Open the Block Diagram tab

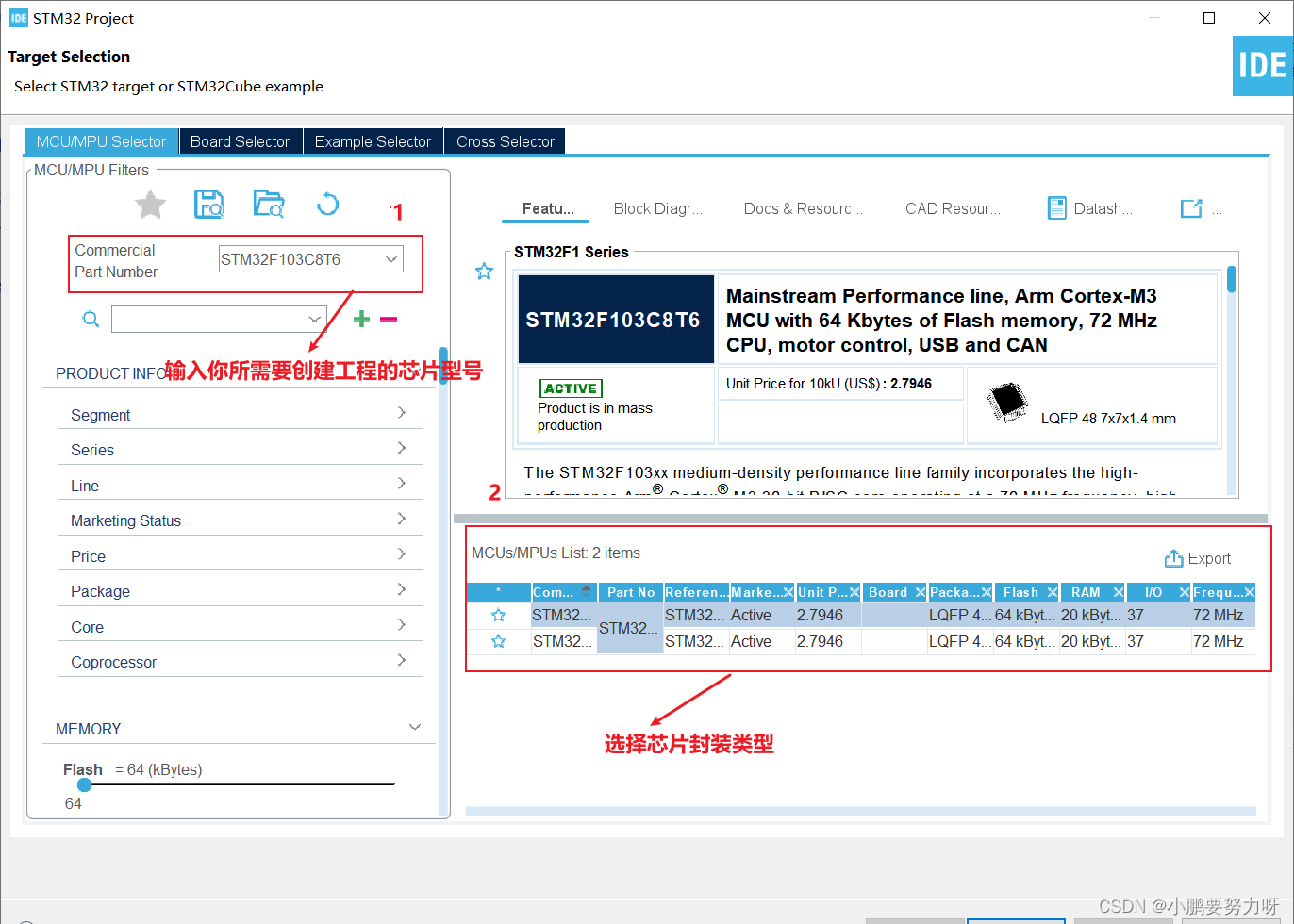657,208
